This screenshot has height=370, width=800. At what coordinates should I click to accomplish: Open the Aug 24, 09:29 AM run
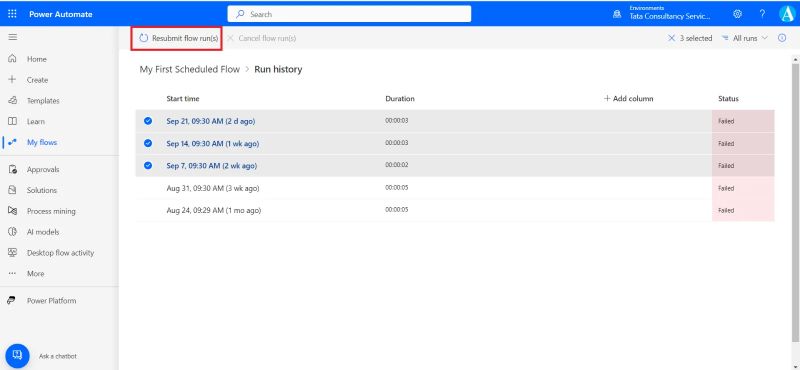pyautogui.click(x=214, y=210)
